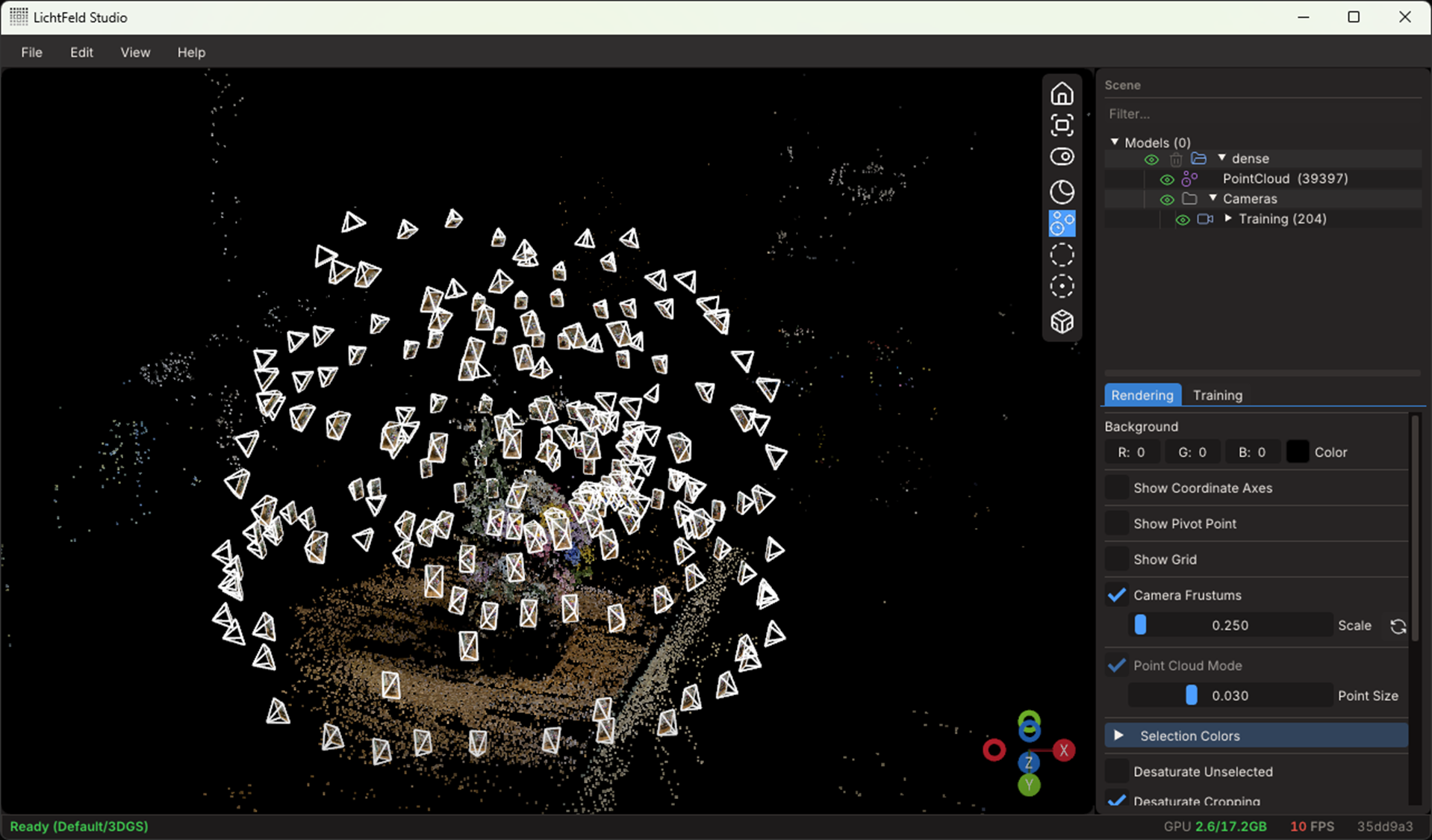Image resolution: width=1432 pixels, height=840 pixels.
Task: Toggle the highlighted point cloud mode icon
Action: tap(1062, 223)
